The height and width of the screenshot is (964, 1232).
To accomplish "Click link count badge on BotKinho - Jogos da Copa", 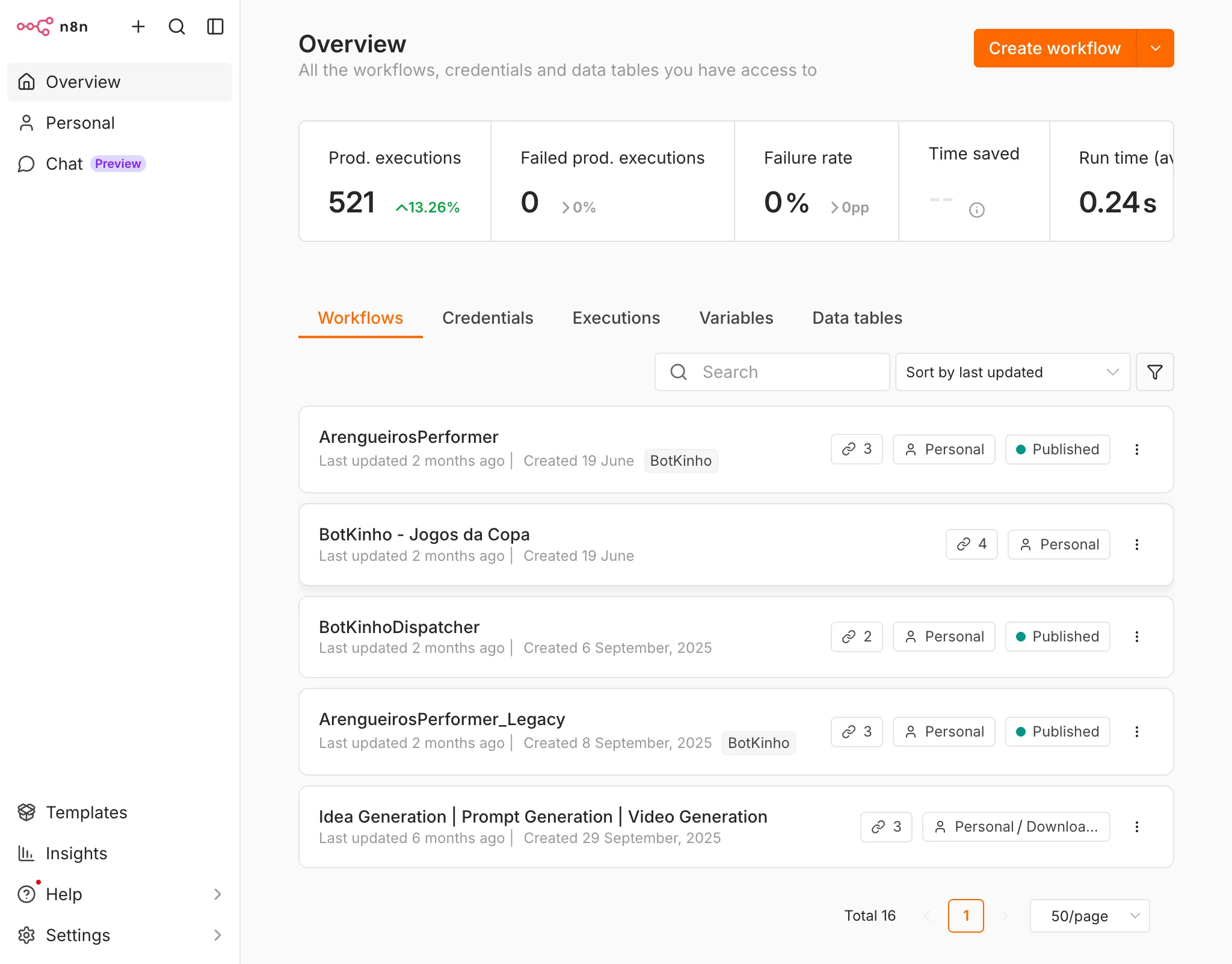I will [972, 545].
